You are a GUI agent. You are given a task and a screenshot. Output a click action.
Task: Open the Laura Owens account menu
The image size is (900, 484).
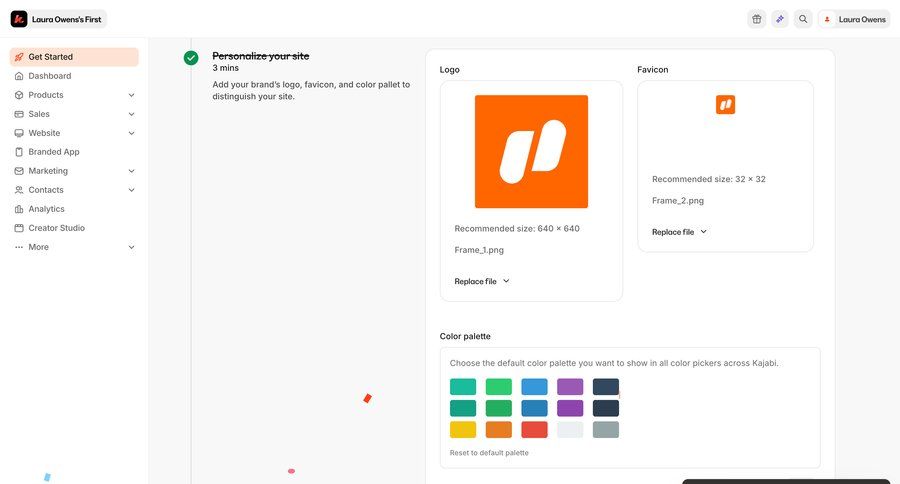coord(854,19)
